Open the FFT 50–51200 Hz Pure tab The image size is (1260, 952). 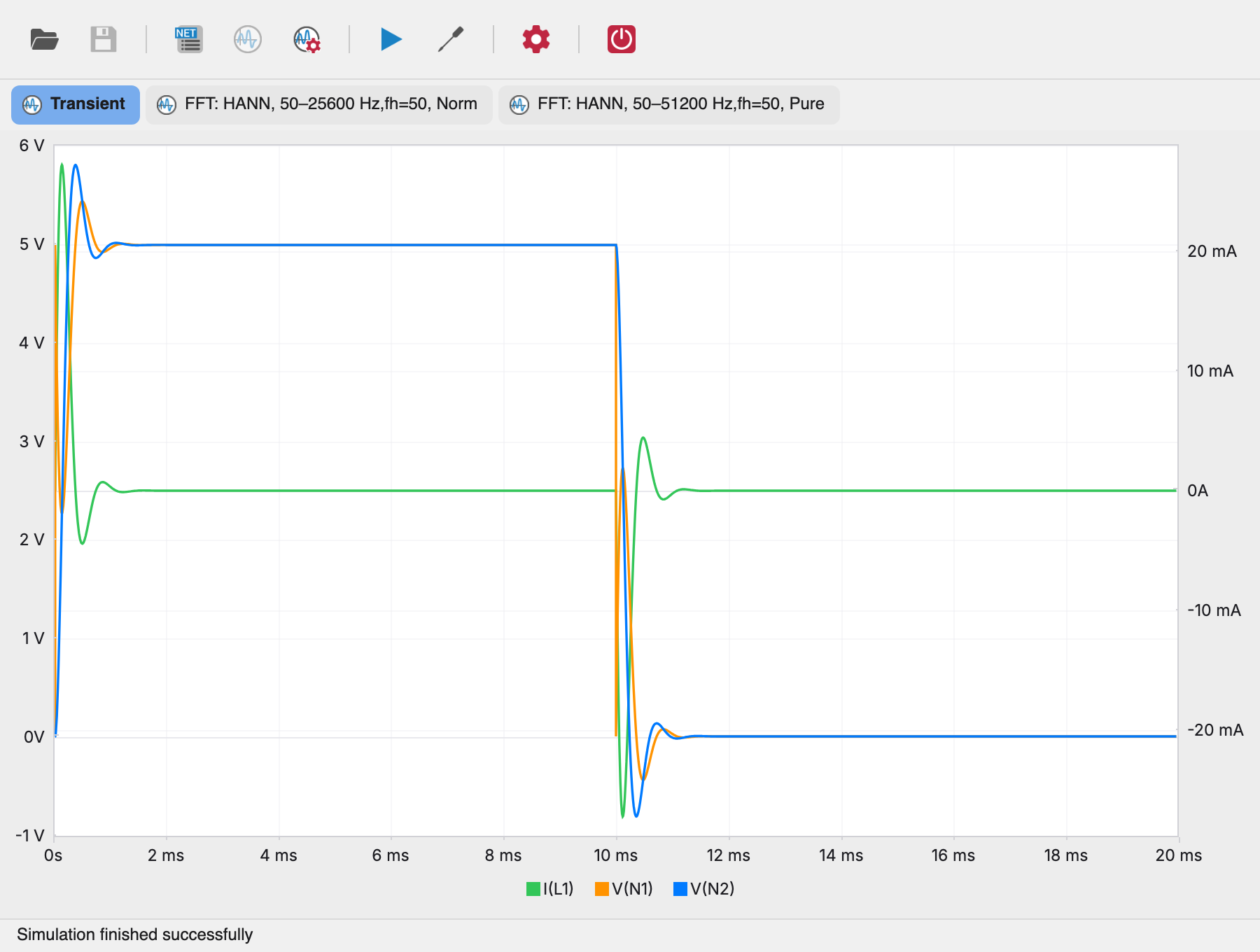[x=669, y=104]
